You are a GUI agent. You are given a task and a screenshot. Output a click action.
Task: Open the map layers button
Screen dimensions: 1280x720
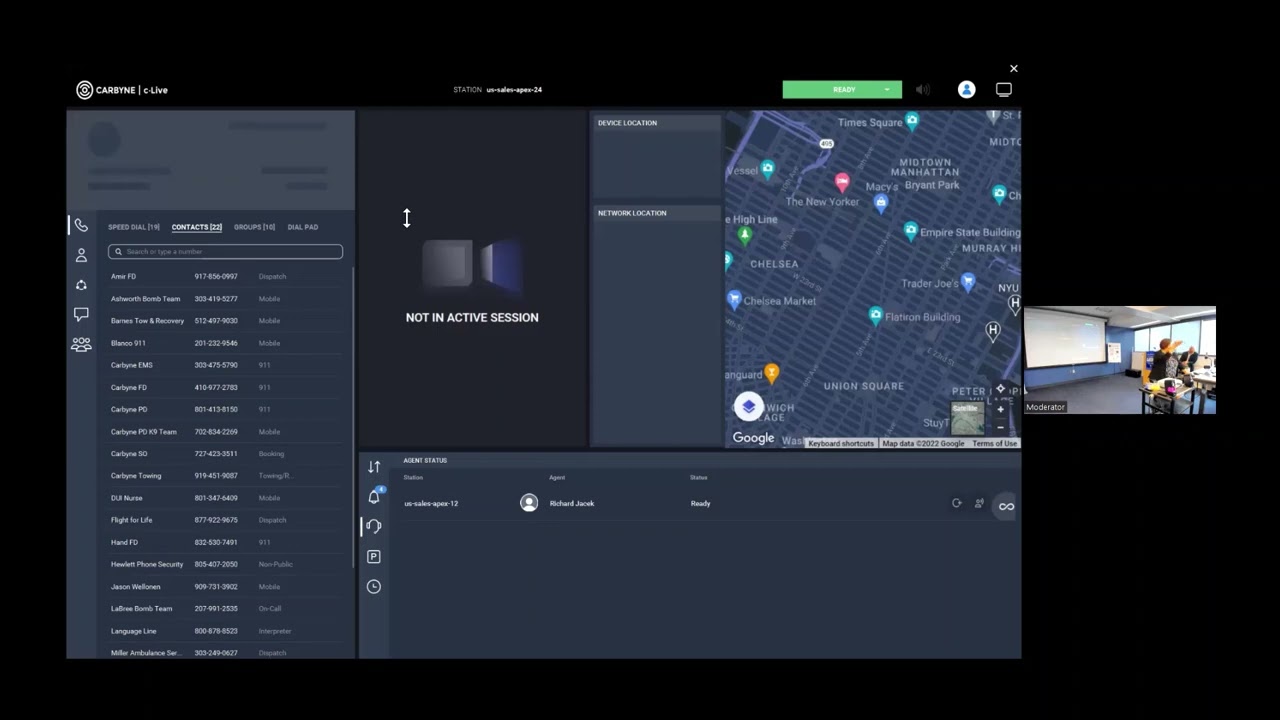(x=749, y=407)
